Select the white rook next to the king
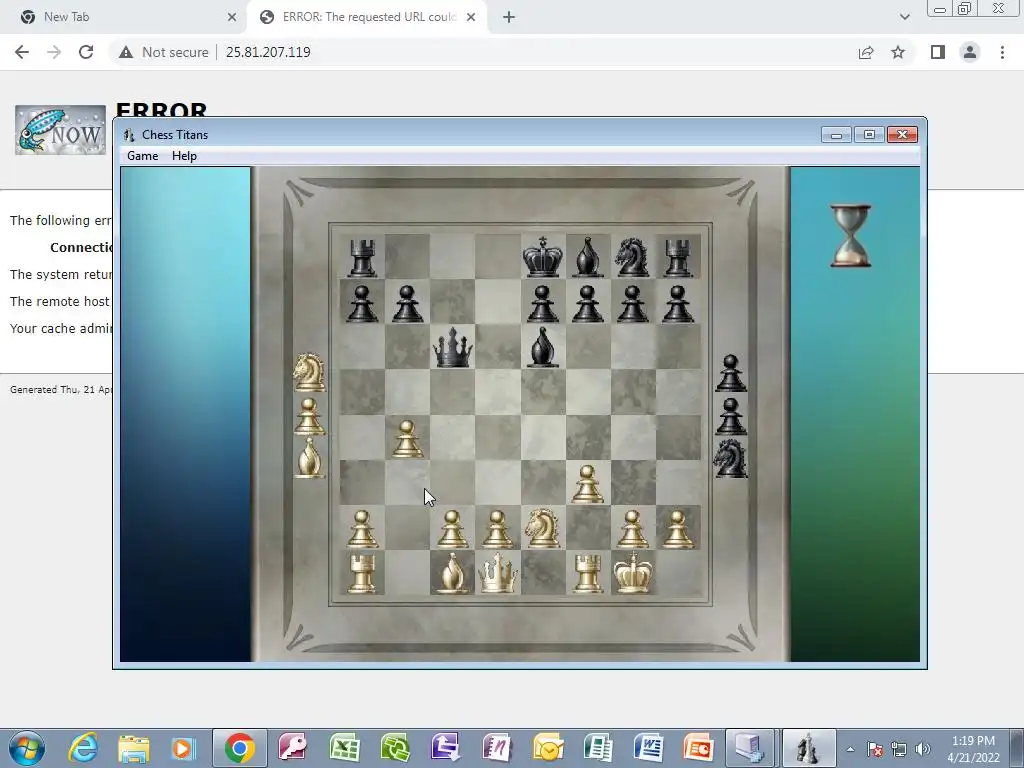This screenshot has height=768, width=1024. (588, 573)
